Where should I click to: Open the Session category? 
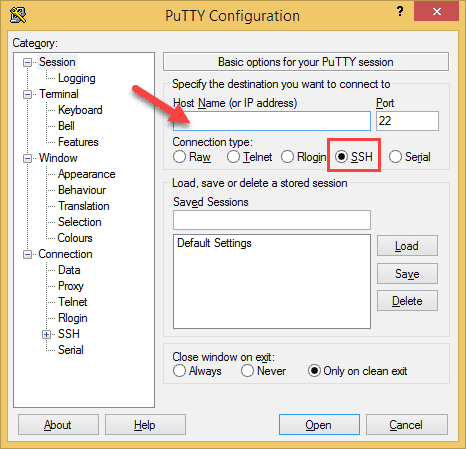point(57,62)
